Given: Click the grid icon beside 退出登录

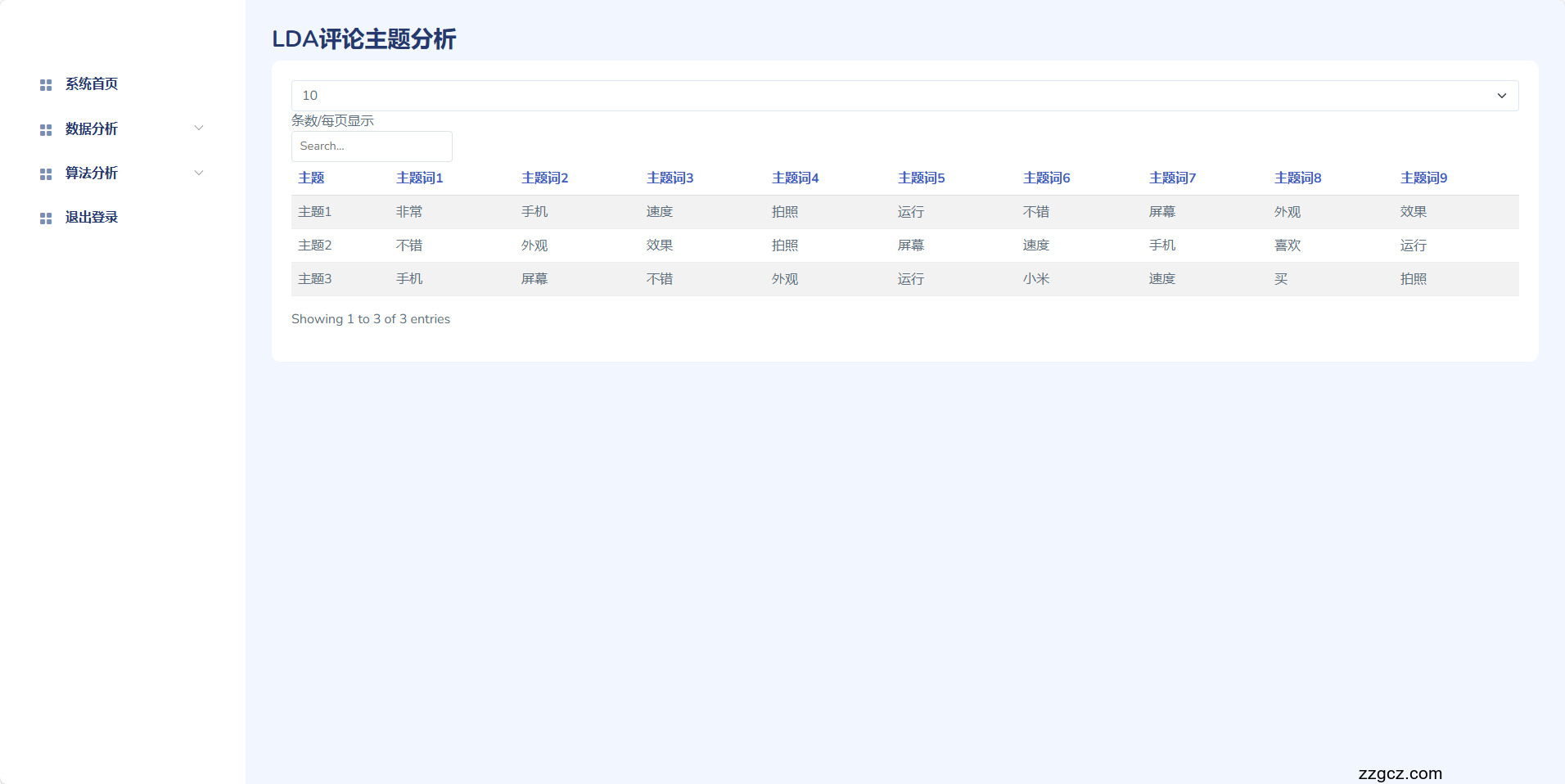Looking at the screenshot, I should (46, 217).
